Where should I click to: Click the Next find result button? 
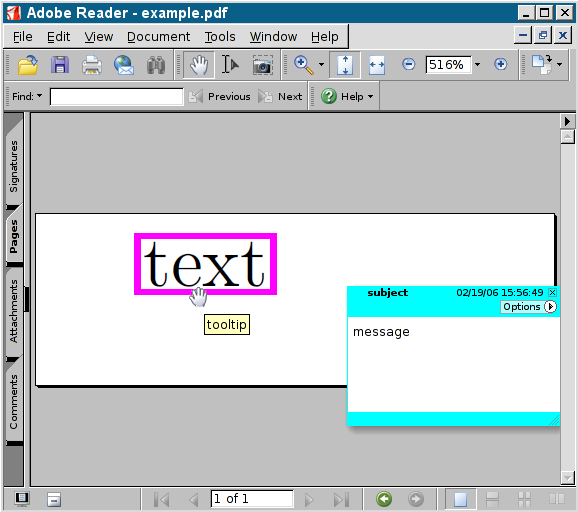click(x=280, y=97)
